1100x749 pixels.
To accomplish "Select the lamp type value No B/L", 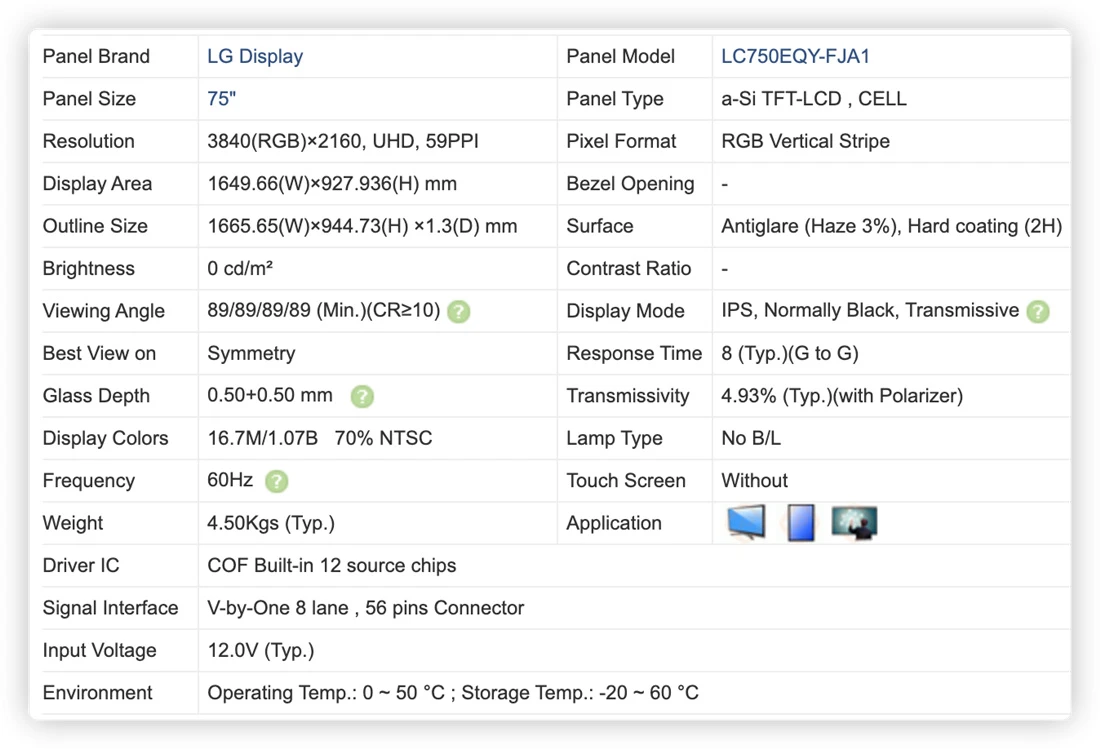I will coord(751,438).
